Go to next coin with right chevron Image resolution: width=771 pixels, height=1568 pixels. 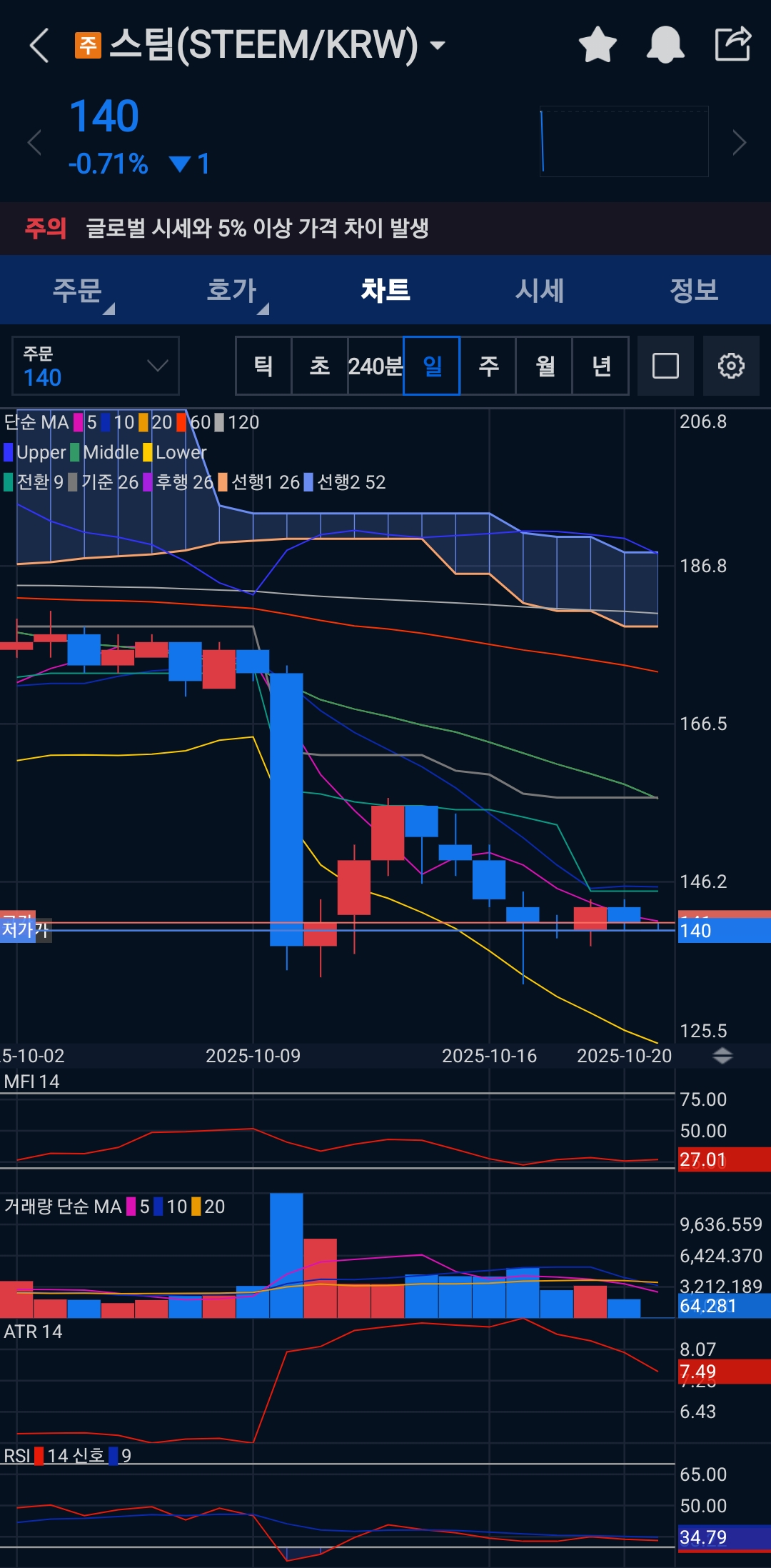point(740,143)
